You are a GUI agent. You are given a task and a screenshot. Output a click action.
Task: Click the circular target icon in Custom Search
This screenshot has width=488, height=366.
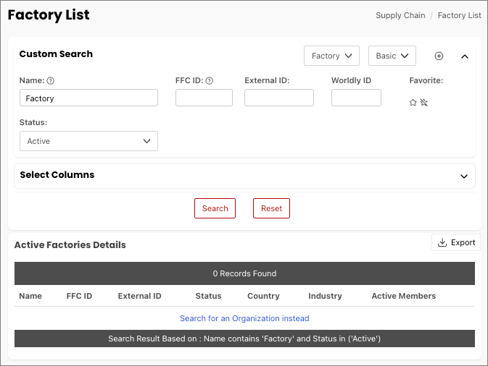pyautogui.click(x=439, y=56)
